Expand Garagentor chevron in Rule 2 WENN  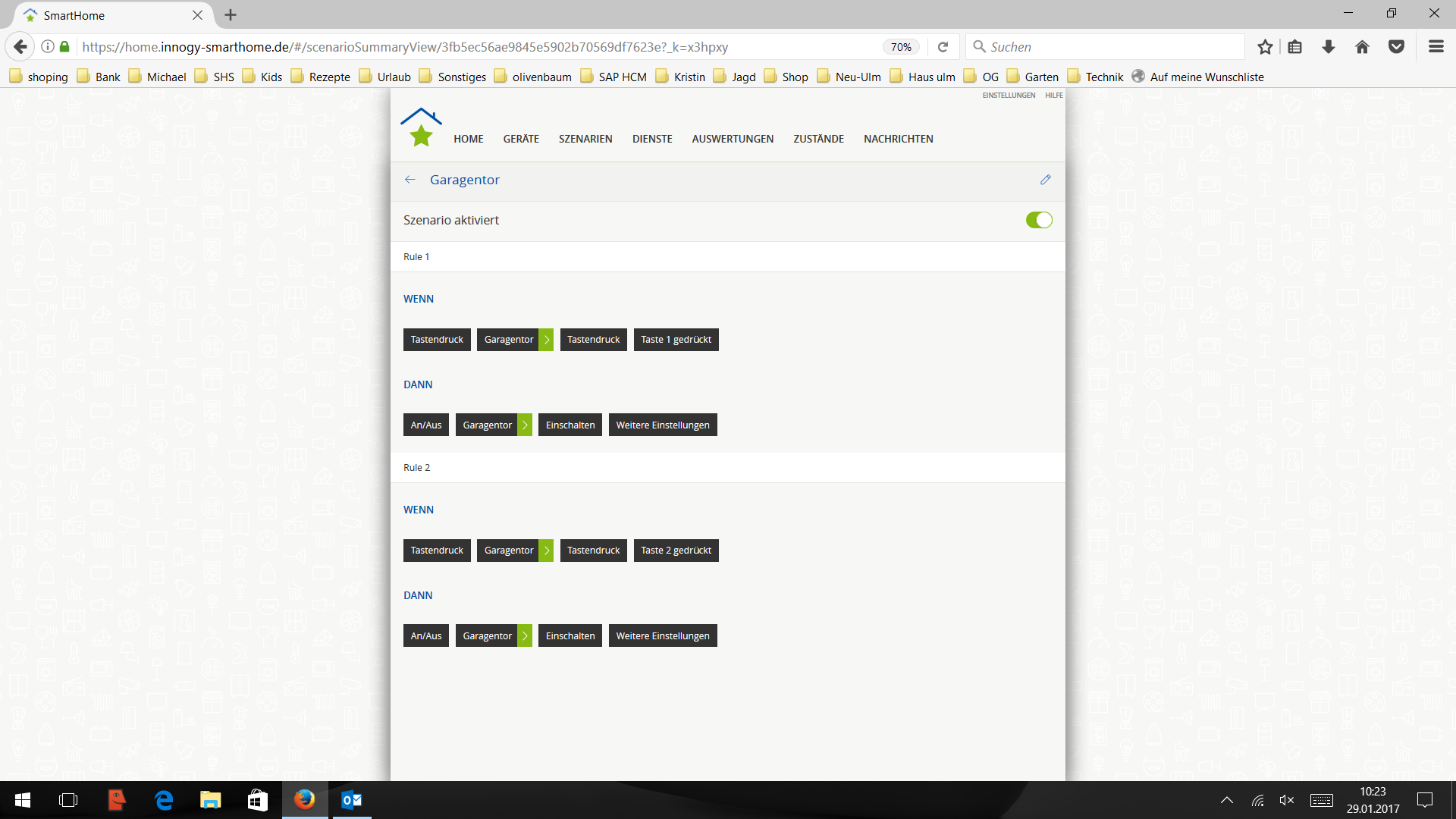pyautogui.click(x=547, y=551)
